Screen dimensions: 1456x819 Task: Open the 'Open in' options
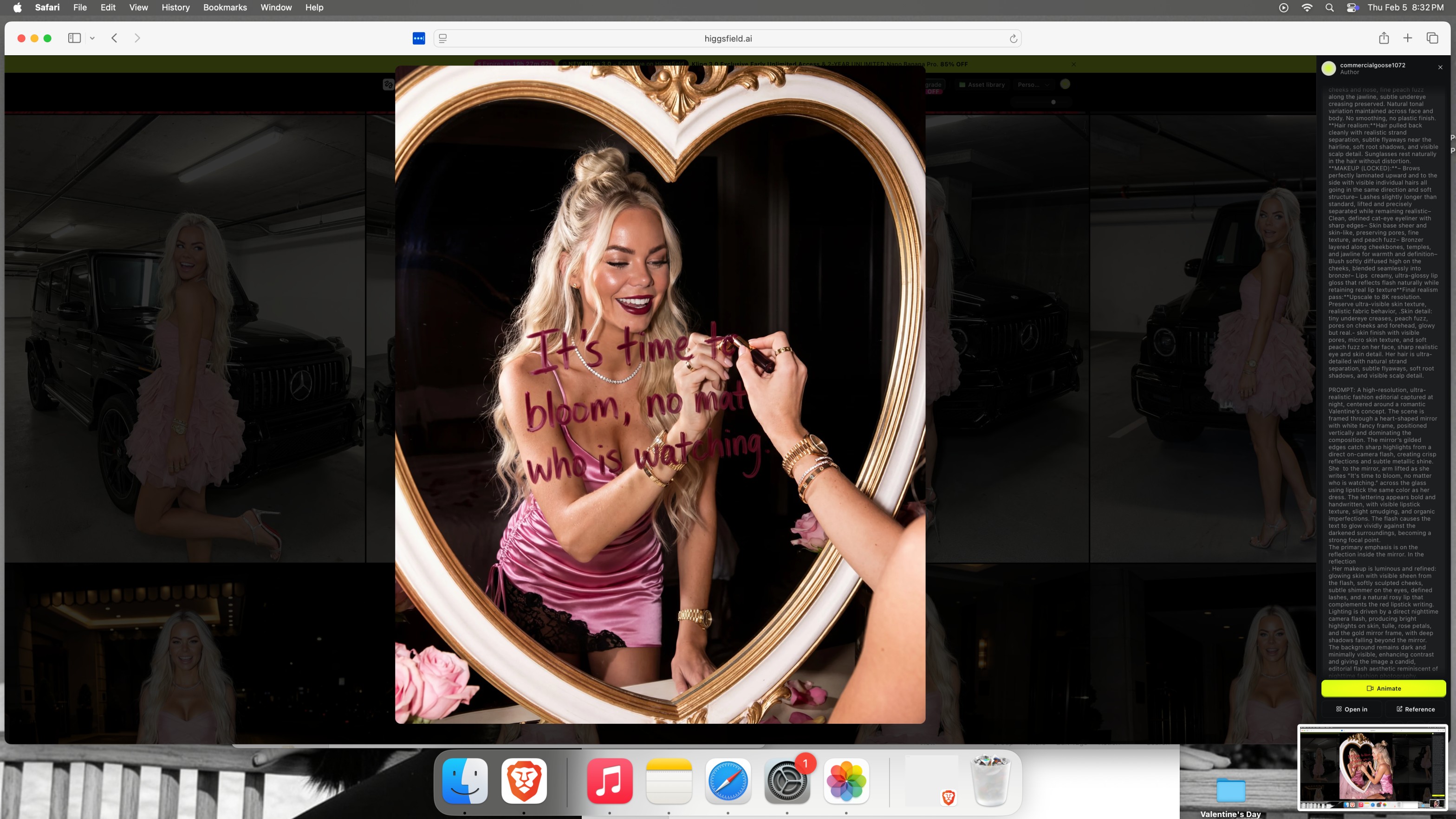point(1352,709)
